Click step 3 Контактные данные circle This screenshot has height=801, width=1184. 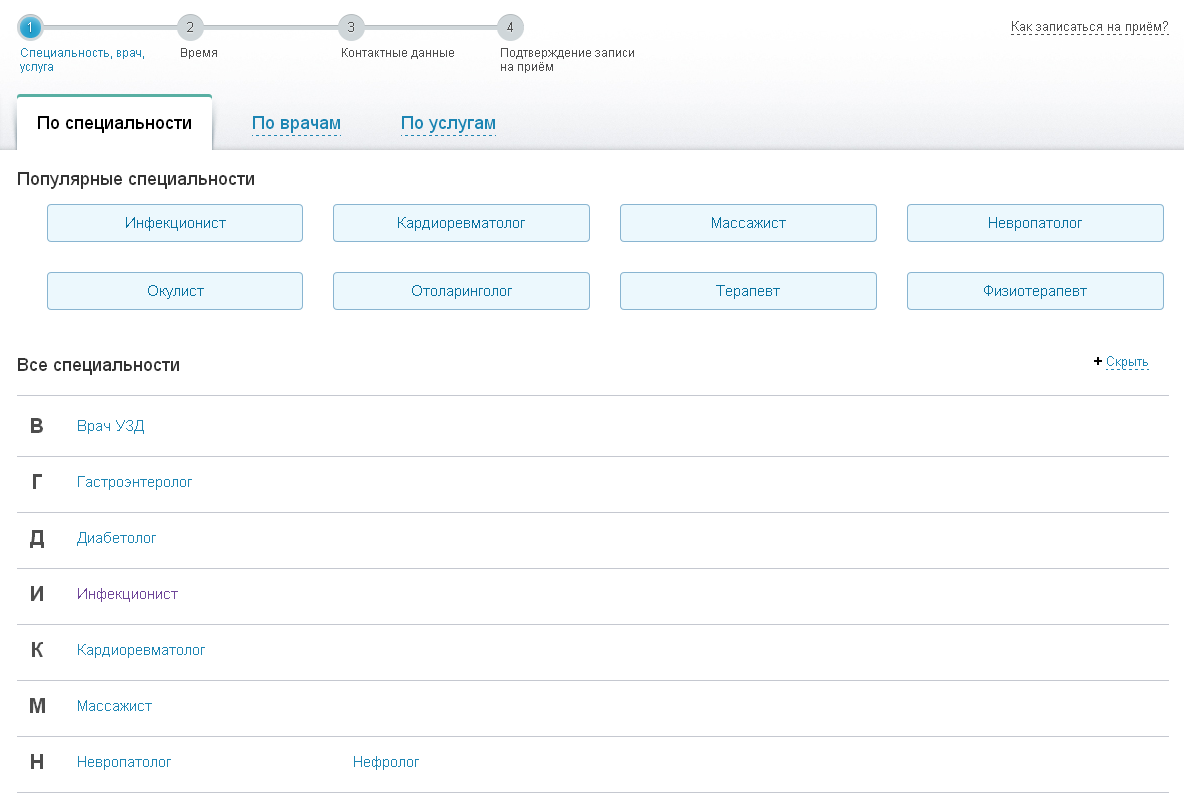[x=350, y=27]
